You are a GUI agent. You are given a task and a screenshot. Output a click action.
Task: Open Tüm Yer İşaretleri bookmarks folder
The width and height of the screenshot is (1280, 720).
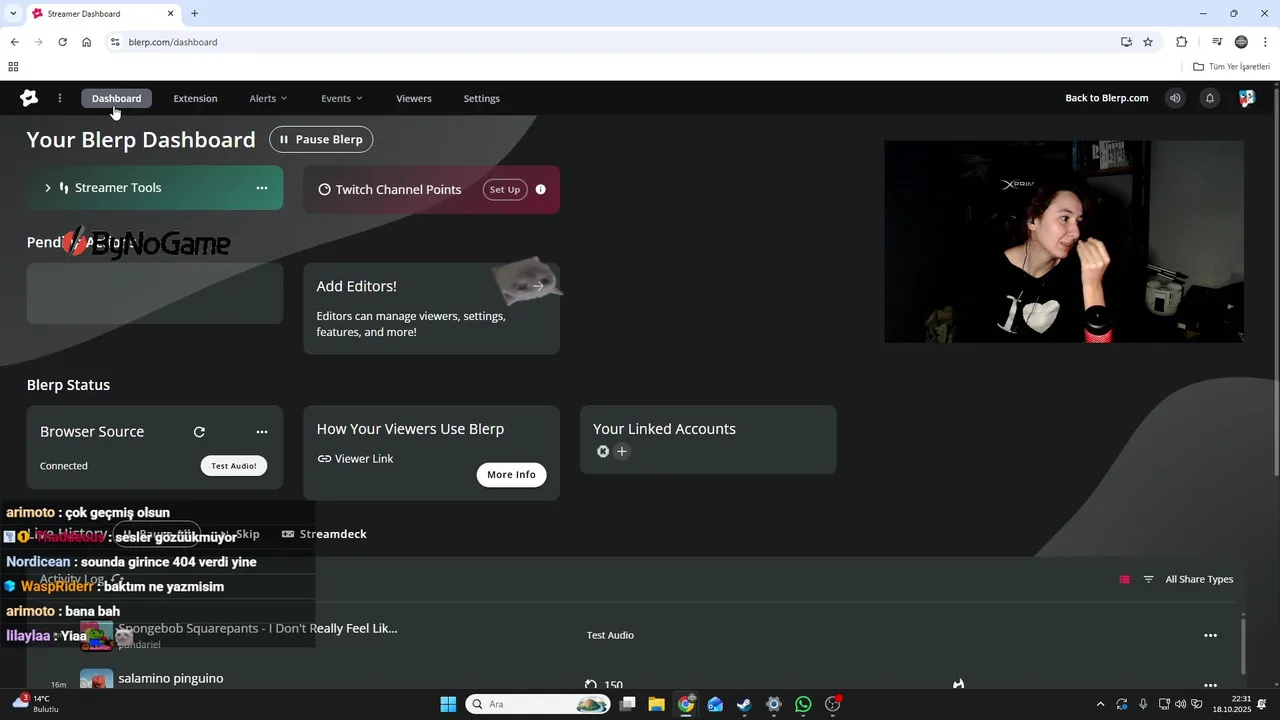[1232, 67]
